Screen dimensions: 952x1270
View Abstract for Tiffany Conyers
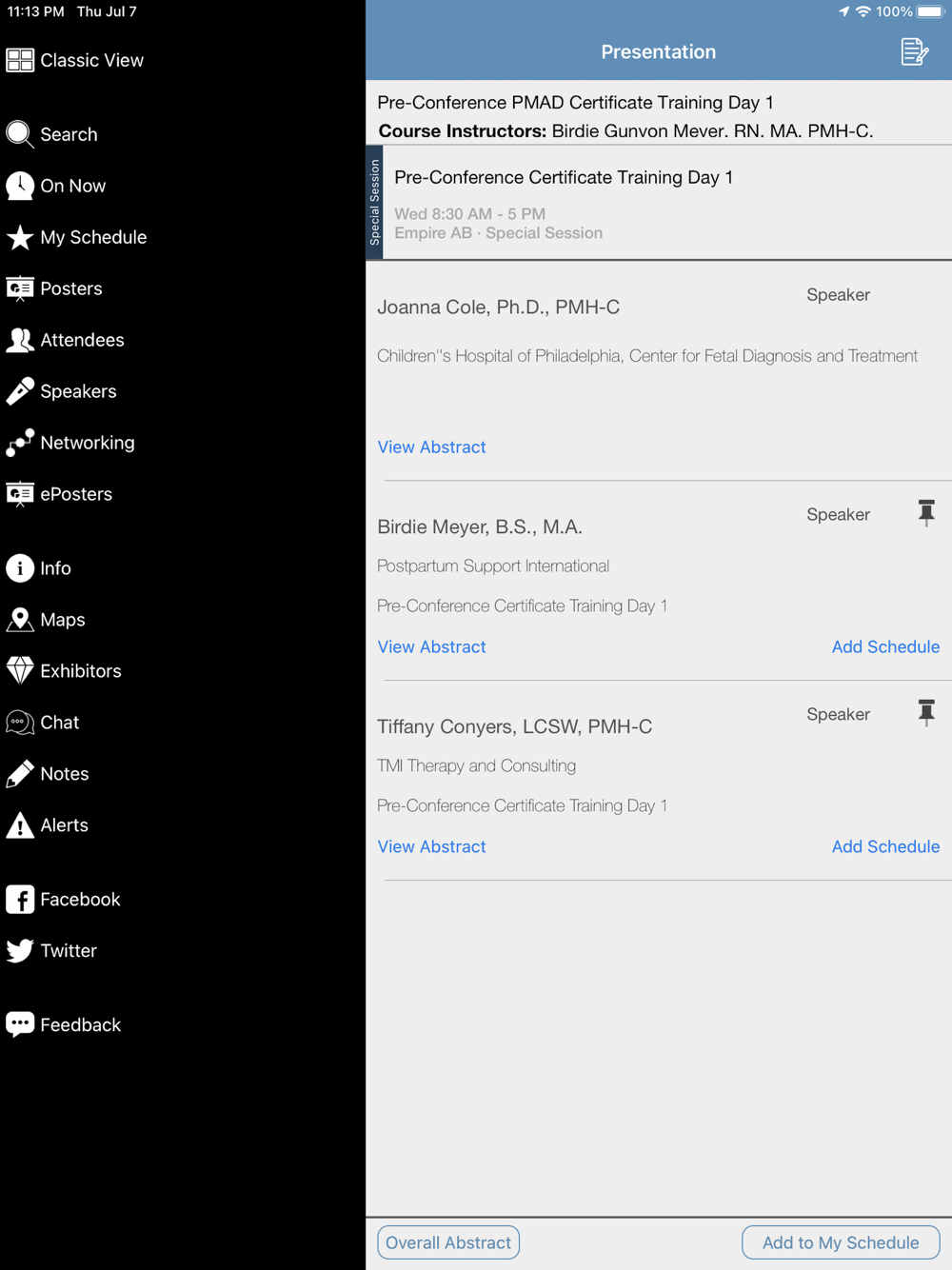[x=431, y=846]
